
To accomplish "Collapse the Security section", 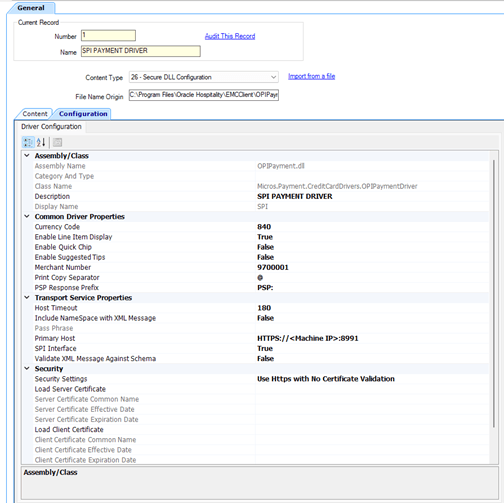I will (x=27, y=368).
